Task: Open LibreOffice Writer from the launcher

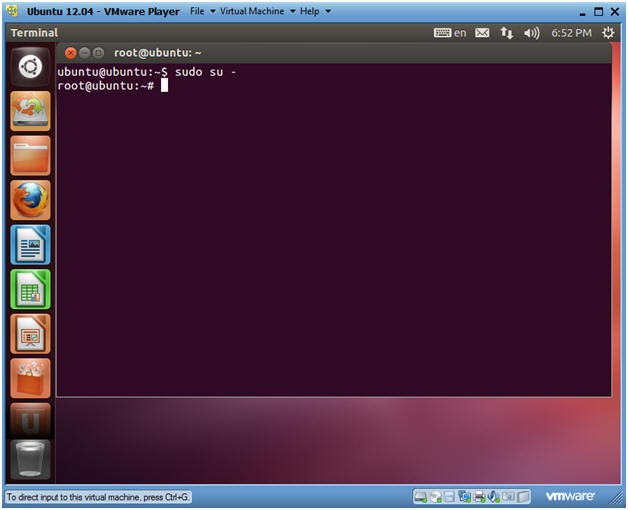Action: 30,244
